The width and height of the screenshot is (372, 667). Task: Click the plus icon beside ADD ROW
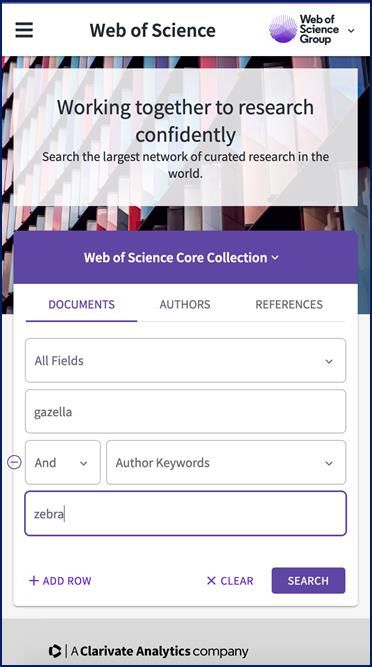(34, 581)
